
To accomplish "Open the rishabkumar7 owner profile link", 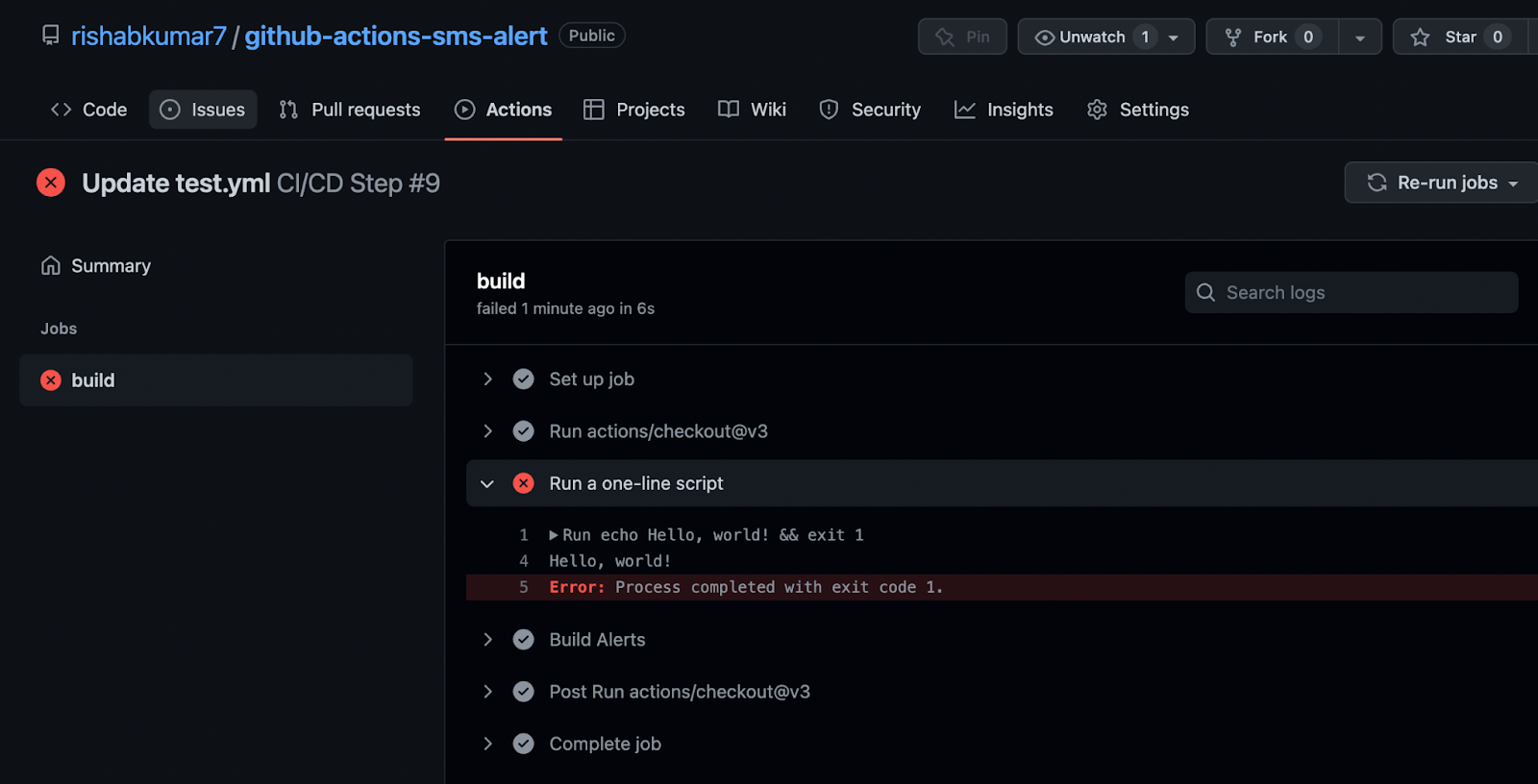I will 149,36.
